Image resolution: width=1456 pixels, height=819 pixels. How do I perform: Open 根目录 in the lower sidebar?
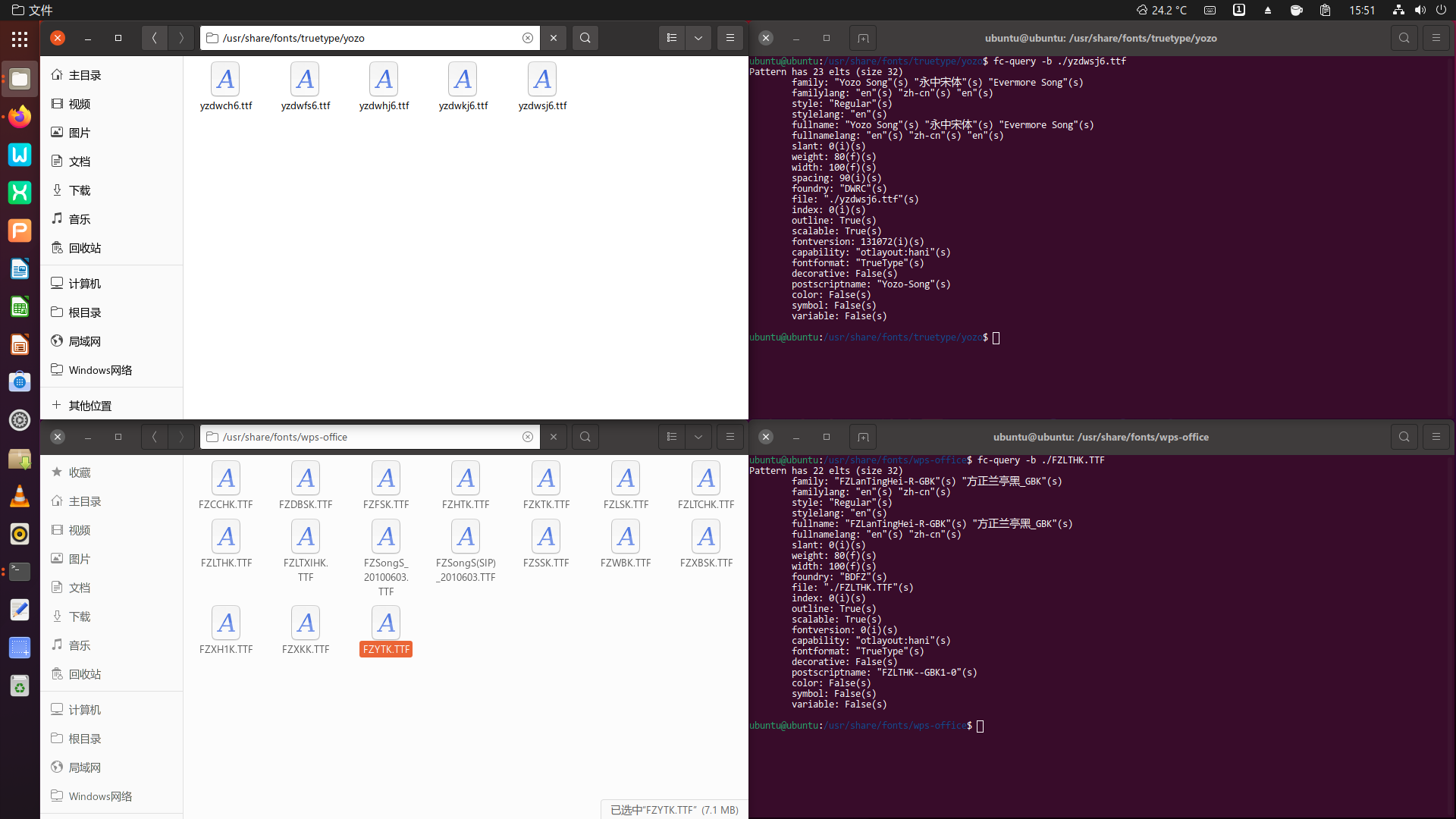111,739
